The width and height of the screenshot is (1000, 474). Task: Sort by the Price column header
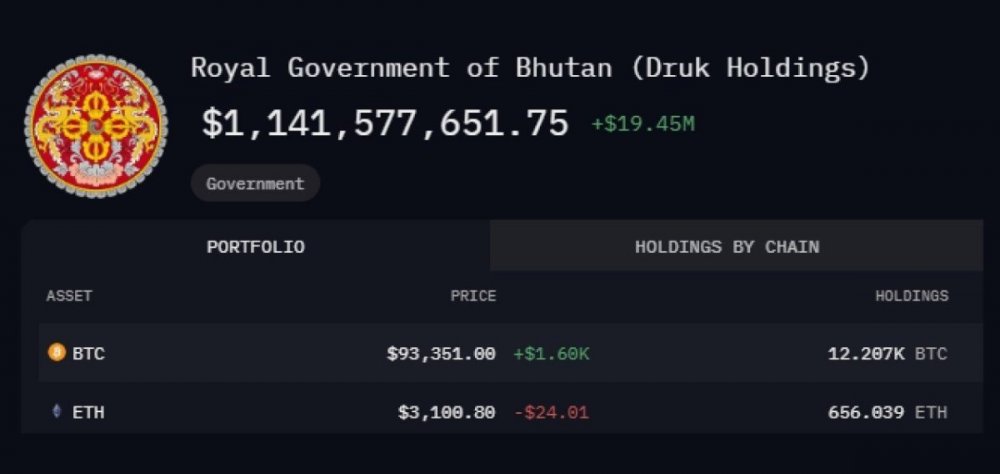[x=473, y=296]
